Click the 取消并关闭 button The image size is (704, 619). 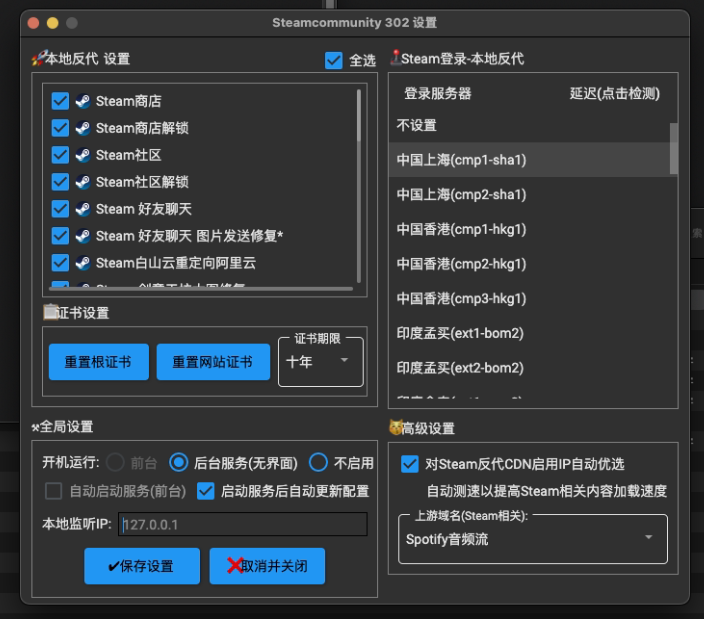pyautogui.click(x=267, y=566)
